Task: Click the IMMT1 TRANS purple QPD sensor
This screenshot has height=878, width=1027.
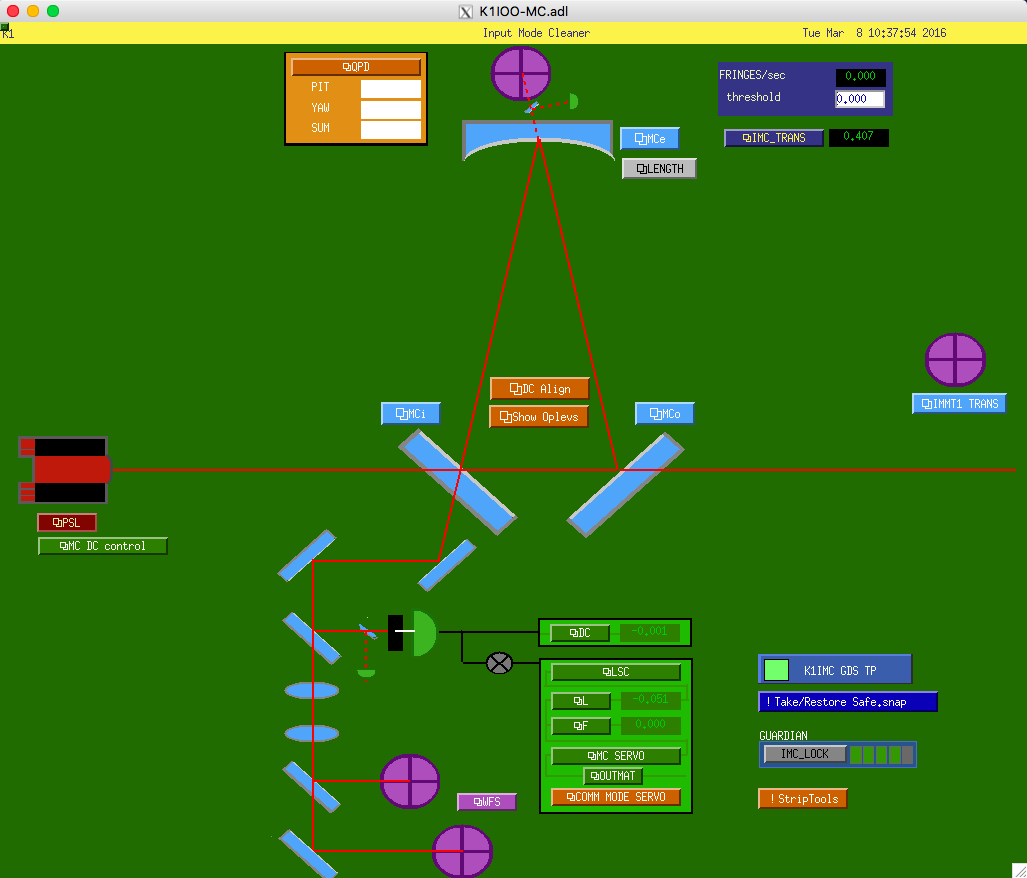Action: pyautogui.click(x=955, y=359)
